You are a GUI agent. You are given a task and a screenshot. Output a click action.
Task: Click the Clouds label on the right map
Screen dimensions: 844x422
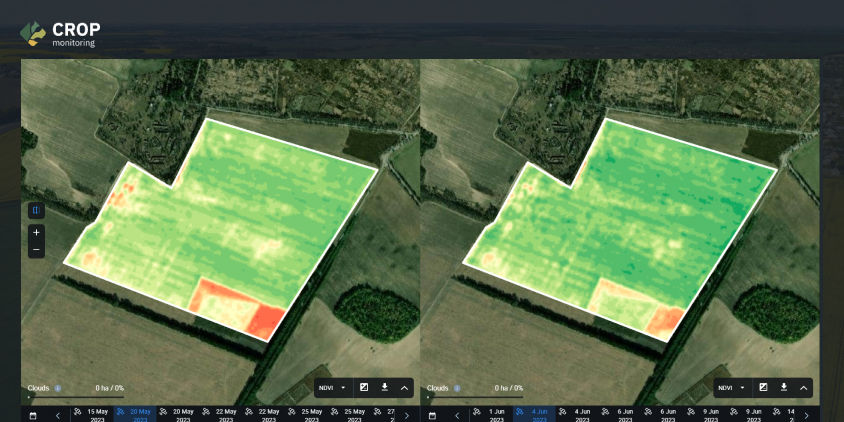[438, 388]
